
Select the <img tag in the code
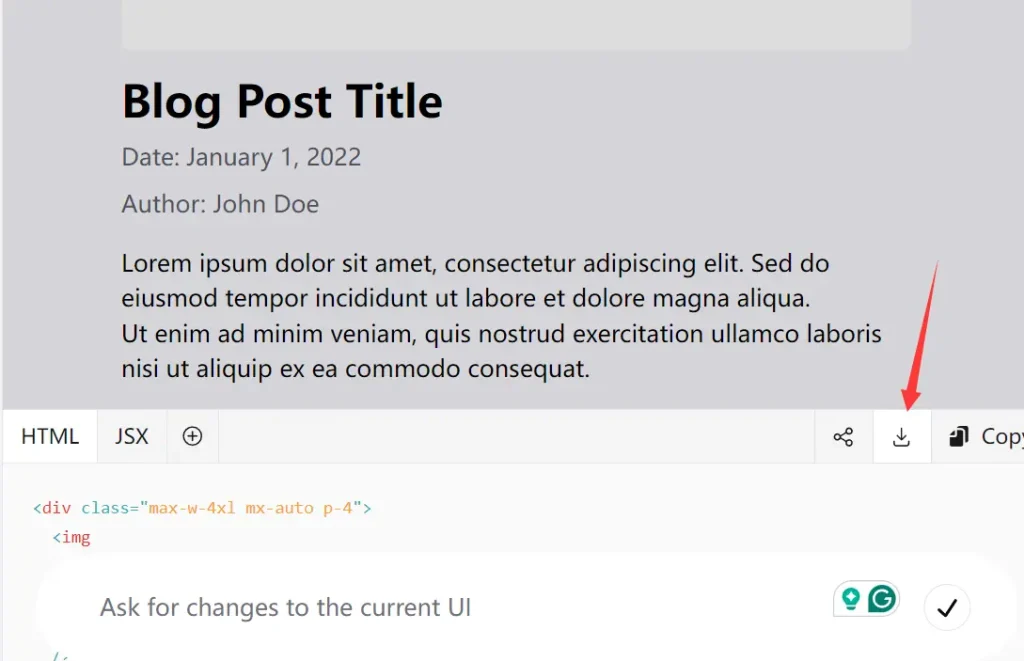click(72, 537)
